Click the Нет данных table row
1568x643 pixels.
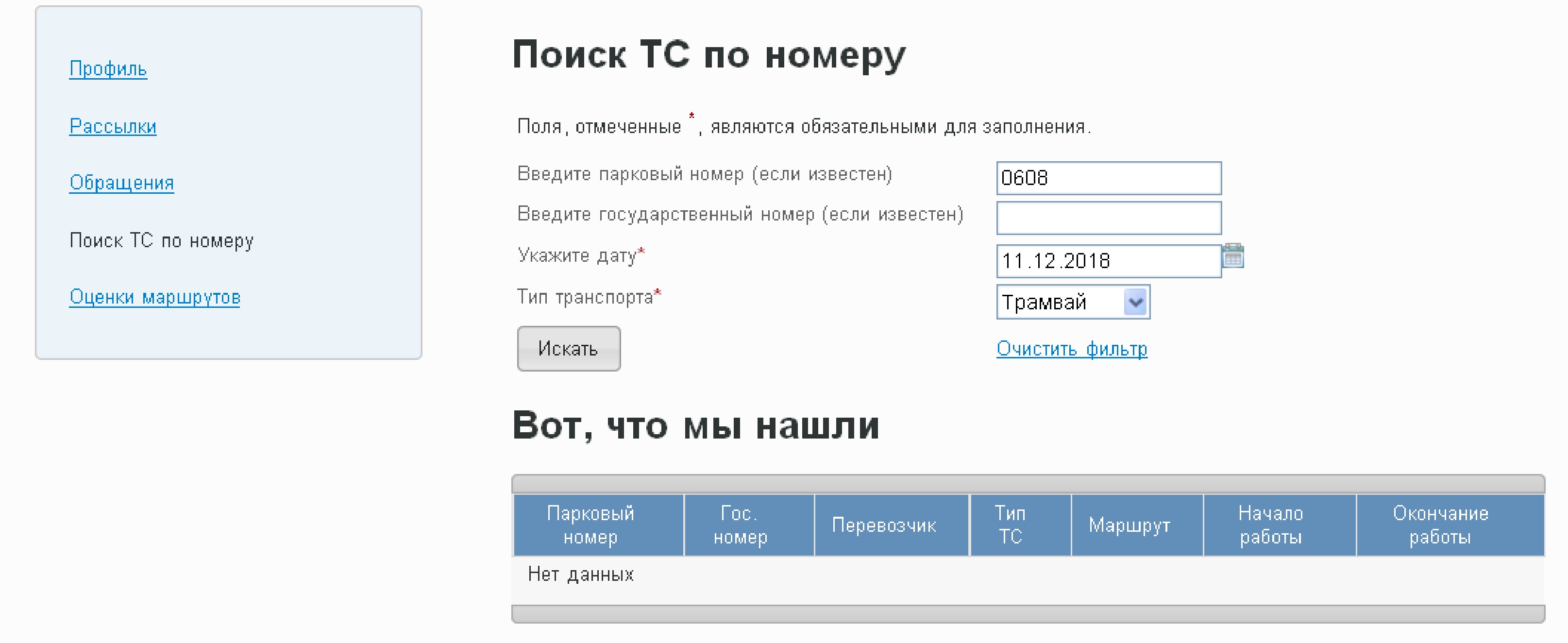pyautogui.click(x=581, y=574)
